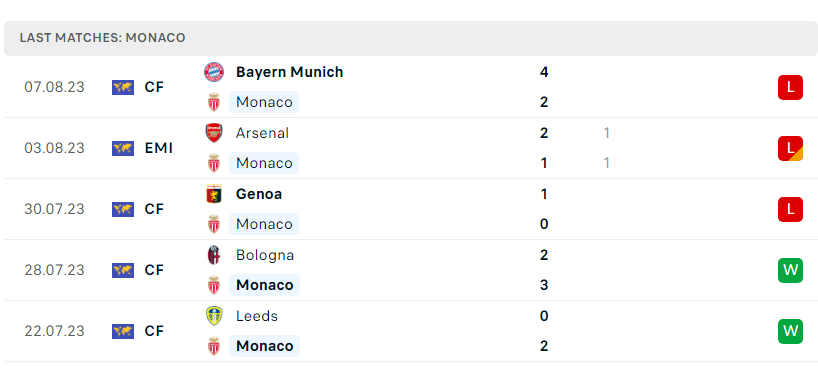Click the win badge for Leeds match

point(790,331)
